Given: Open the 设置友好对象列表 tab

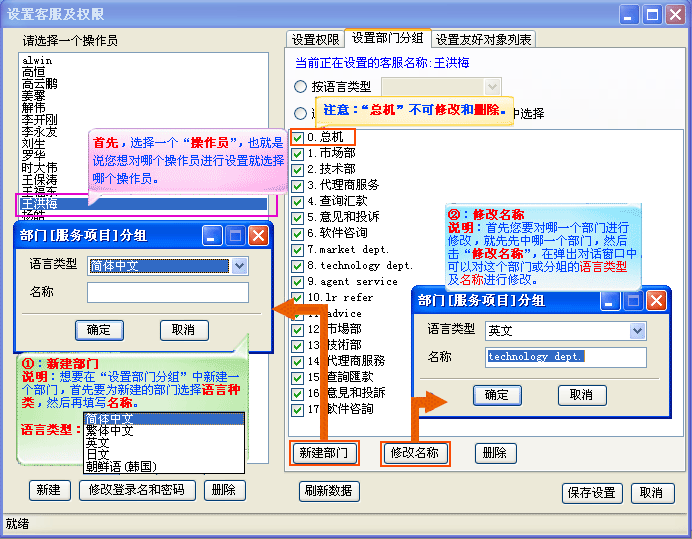Looking at the screenshot, I should click(484, 40).
